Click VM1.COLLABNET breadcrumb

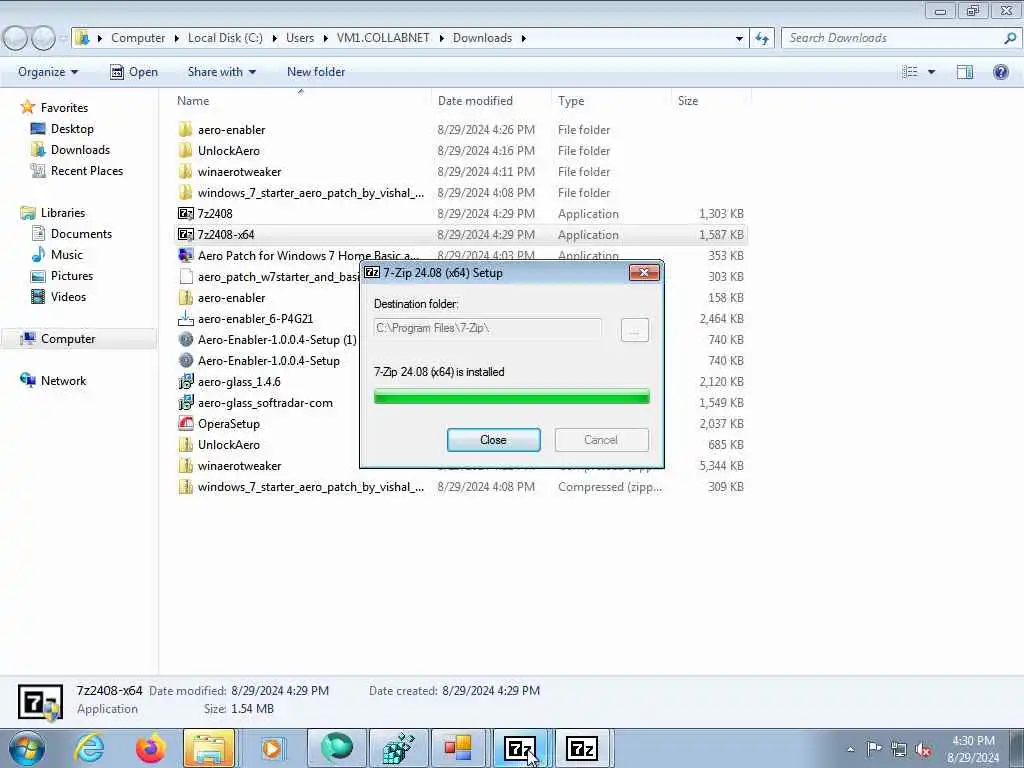[x=383, y=38]
